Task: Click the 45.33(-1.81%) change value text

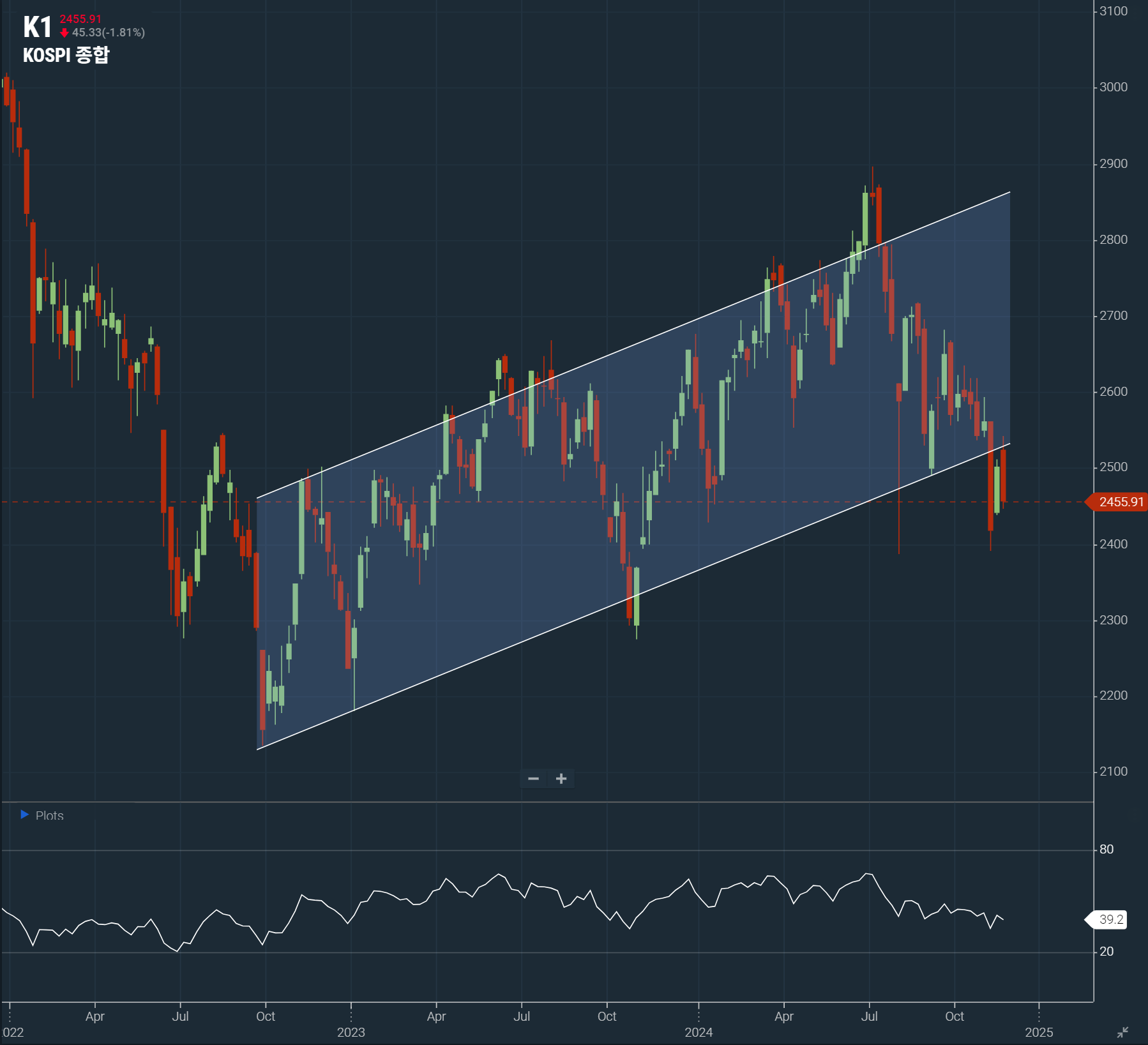Action: click(109, 33)
